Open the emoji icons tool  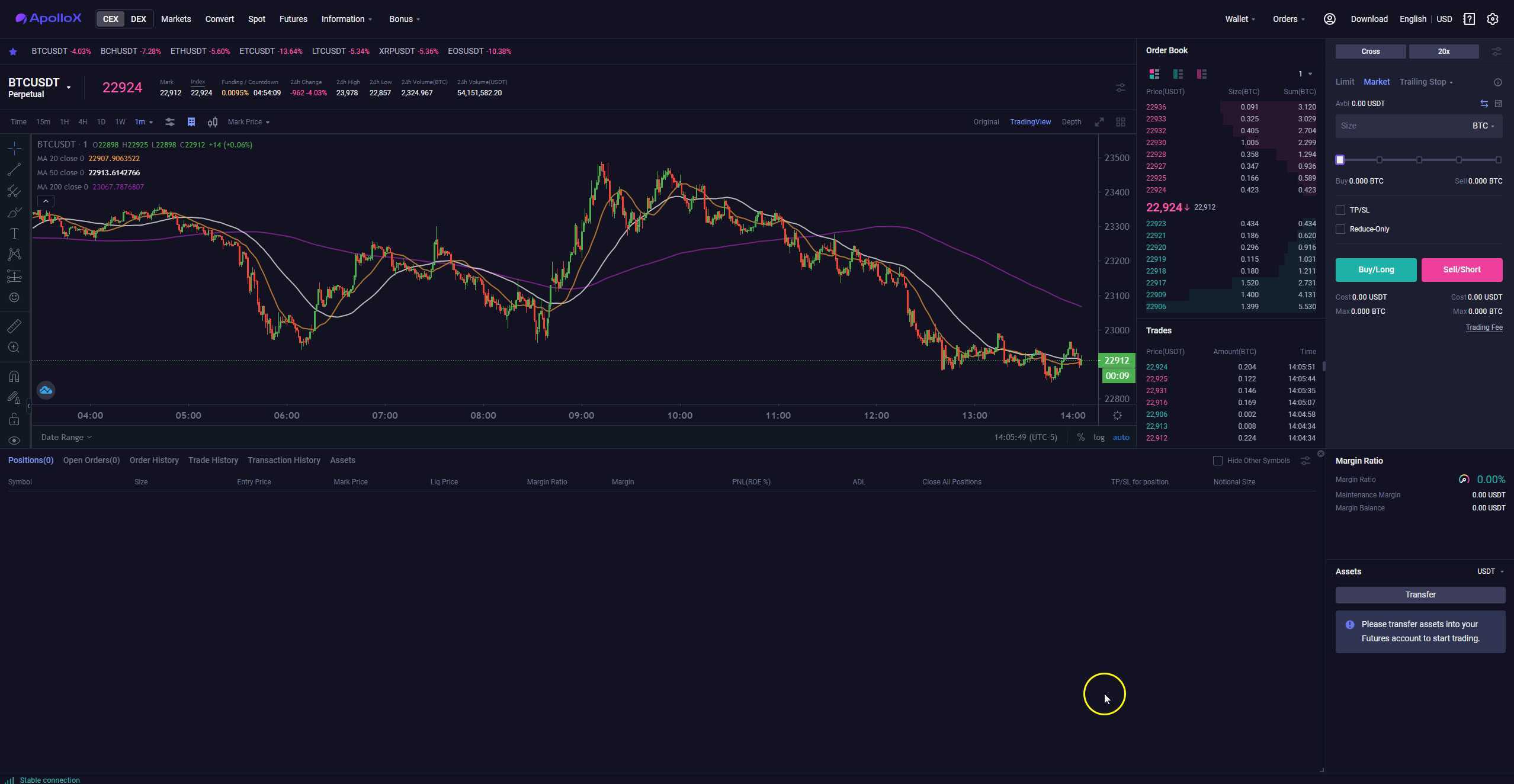[14, 298]
